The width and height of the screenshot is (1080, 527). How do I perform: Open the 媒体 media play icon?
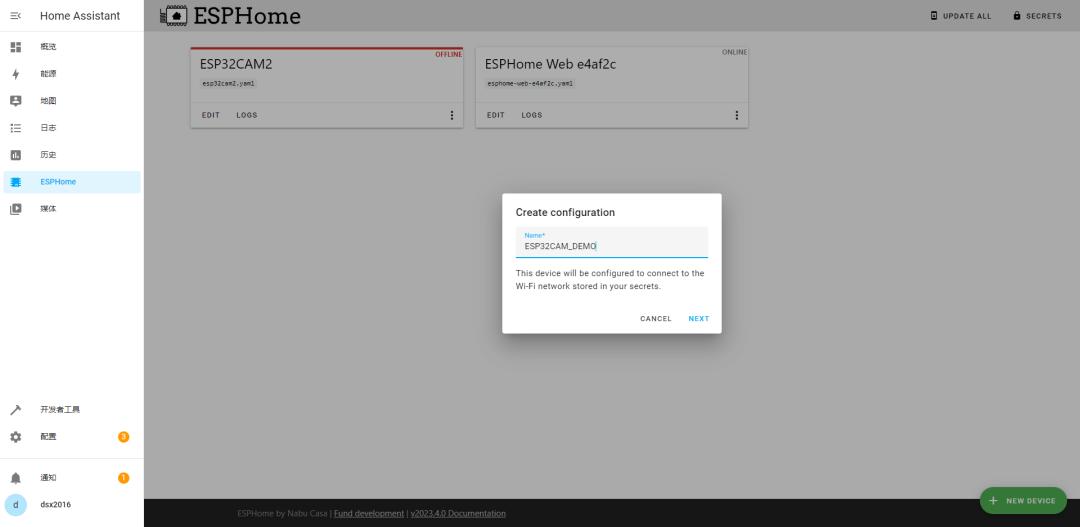15,209
